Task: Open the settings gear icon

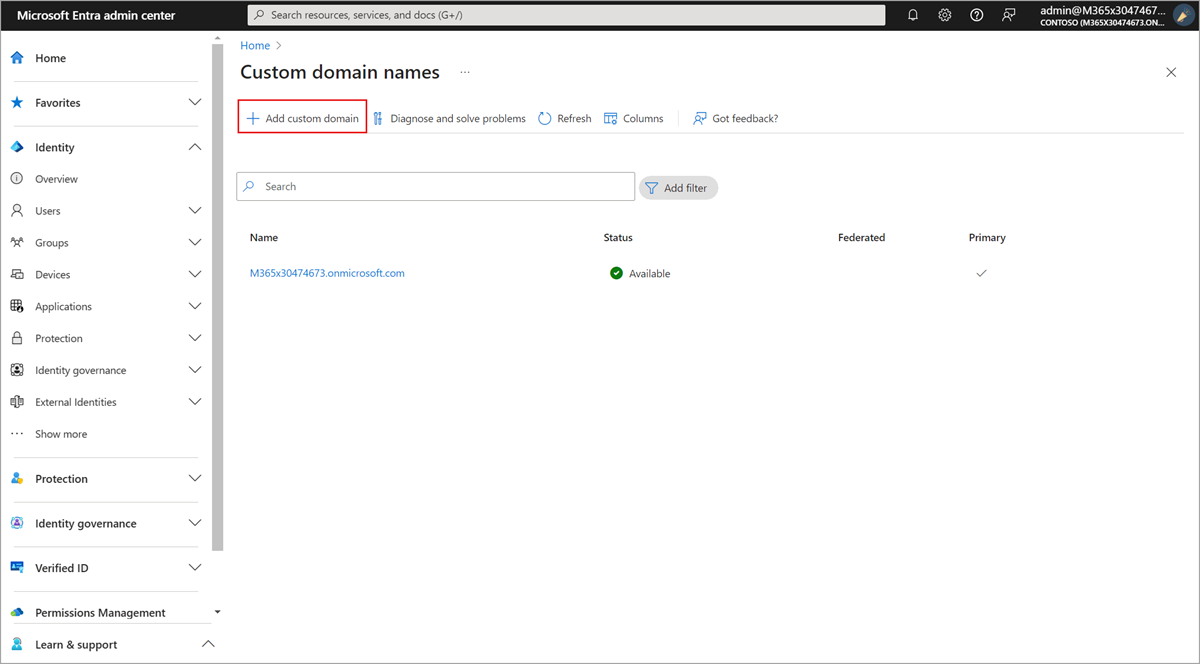Action: [x=945, y=15]
